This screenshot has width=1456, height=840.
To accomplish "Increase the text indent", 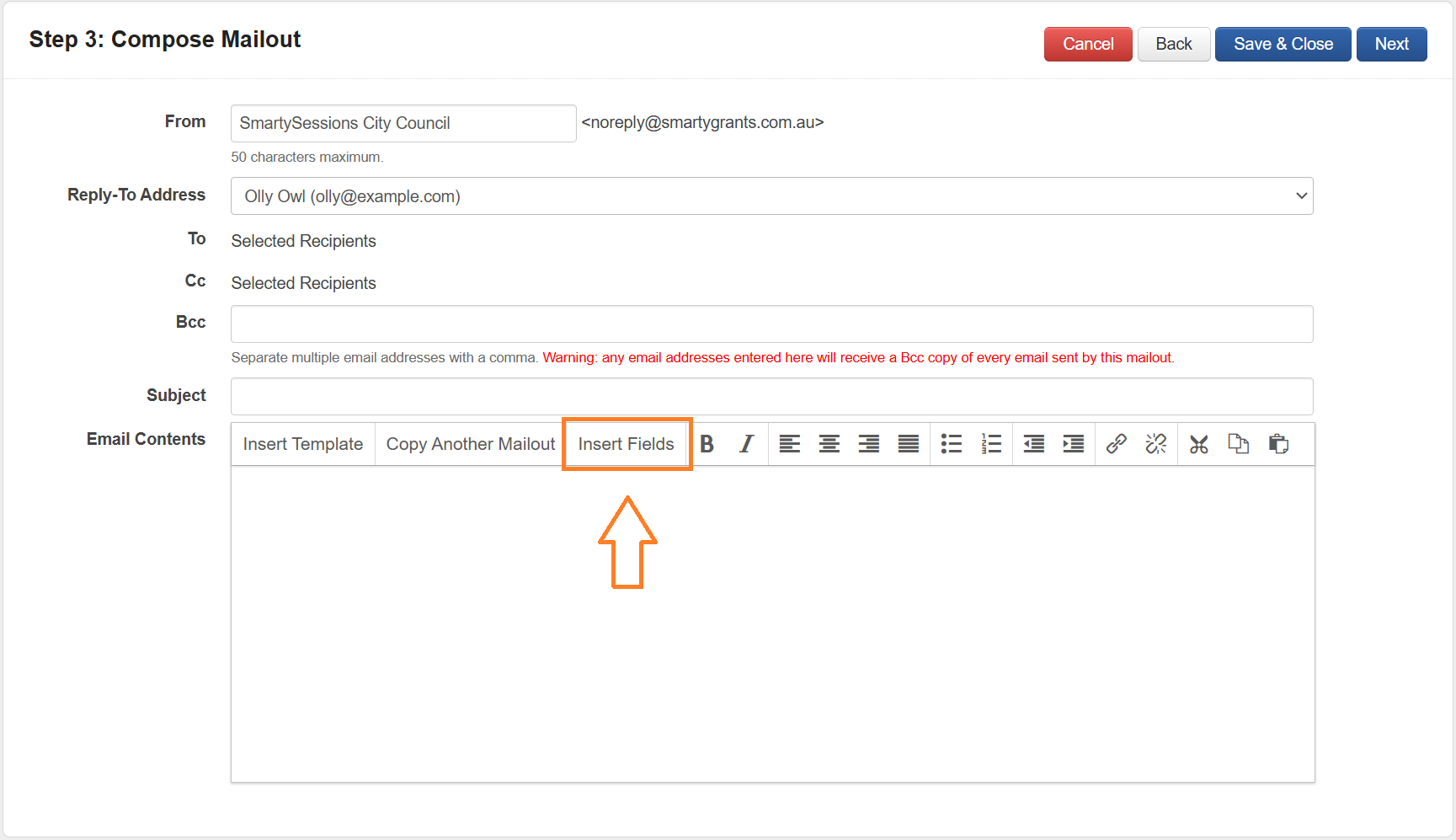I will (1073, 444).
